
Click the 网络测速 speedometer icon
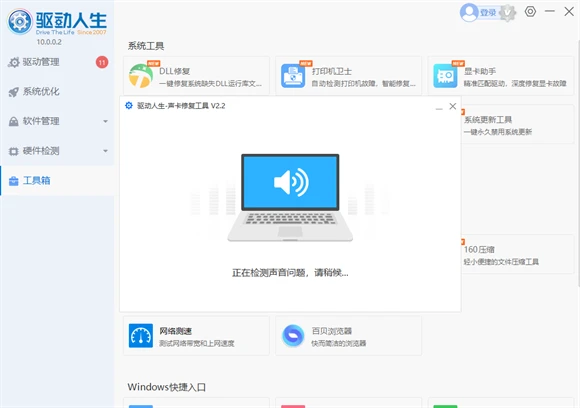coord(141,335)
